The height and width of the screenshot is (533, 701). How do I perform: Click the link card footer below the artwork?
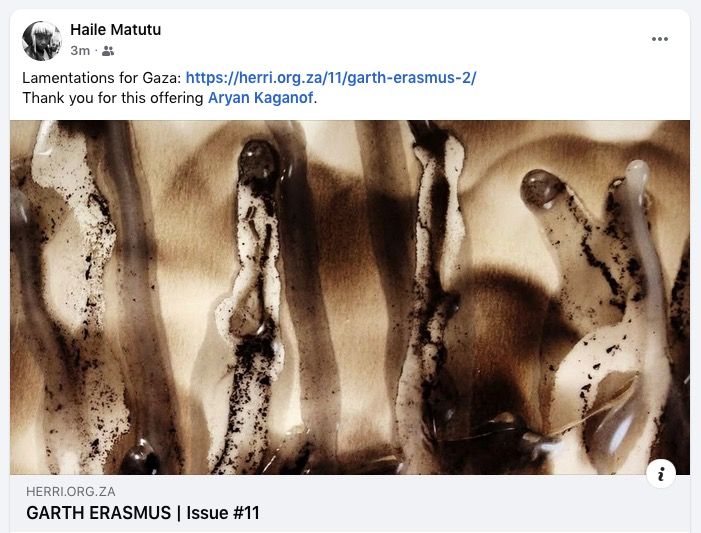[350, 503]
